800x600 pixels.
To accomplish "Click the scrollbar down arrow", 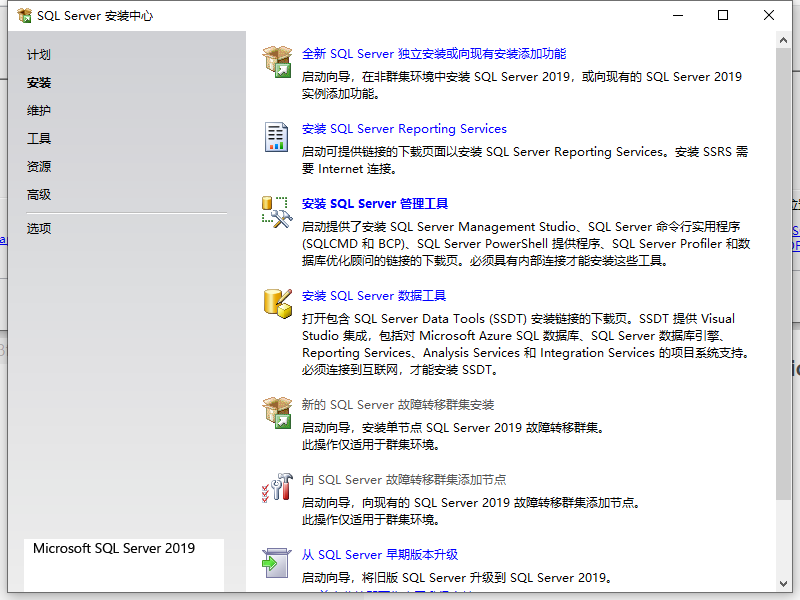I will point(783,584).
